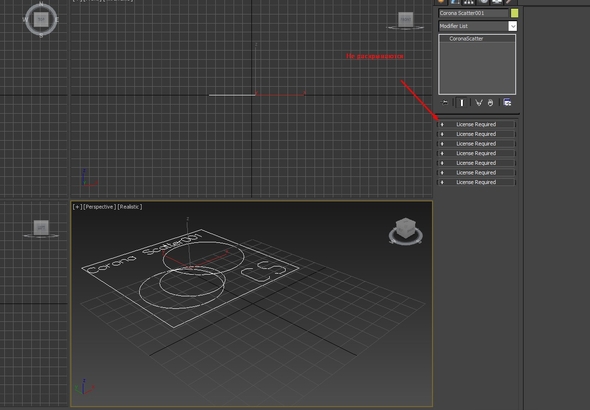
Task: Open the Motion command panel tab
Action: tap(484, 2)
